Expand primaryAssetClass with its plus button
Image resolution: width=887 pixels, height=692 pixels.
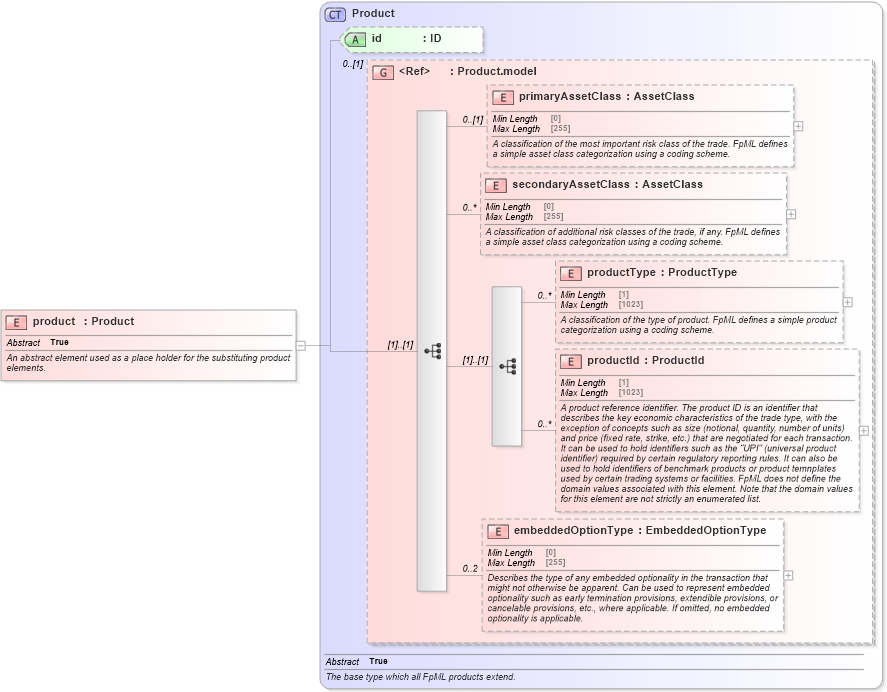click(798, 126)
